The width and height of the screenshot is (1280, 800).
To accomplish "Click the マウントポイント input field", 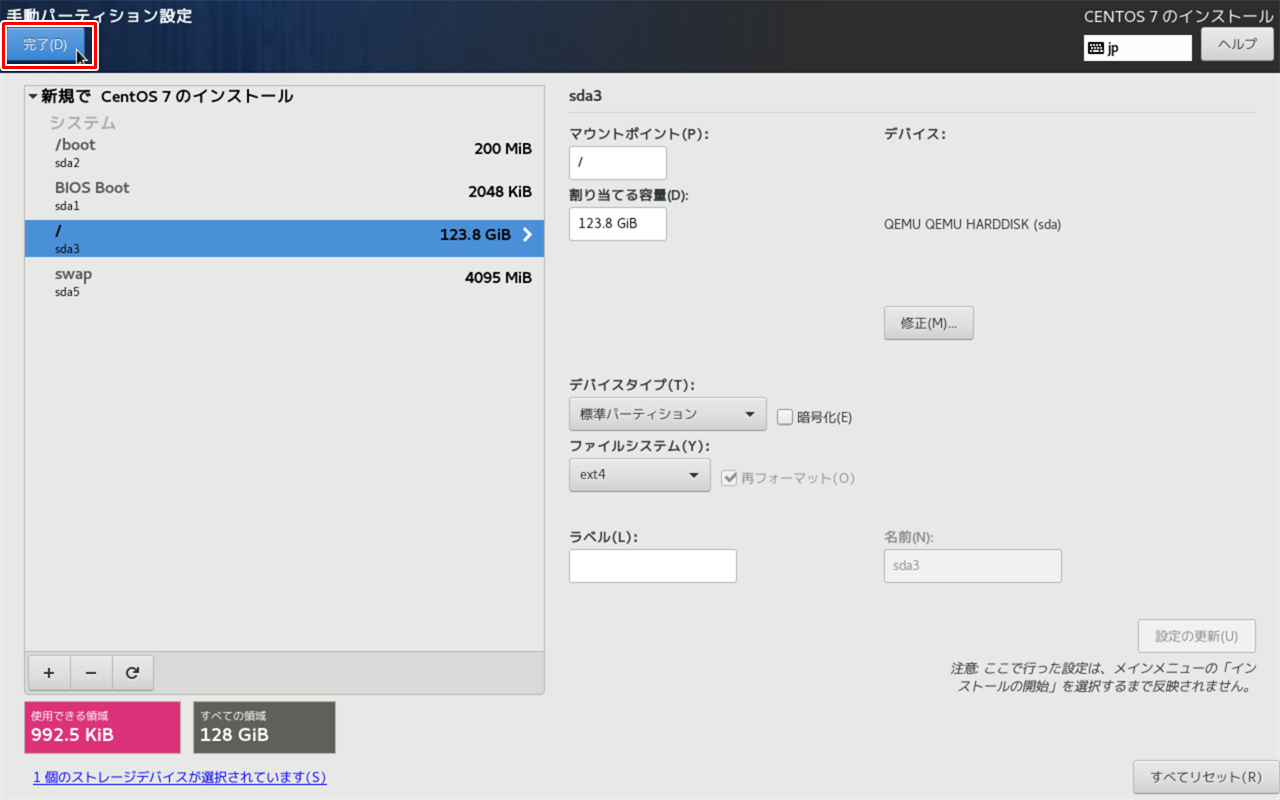I will (617, 162).
